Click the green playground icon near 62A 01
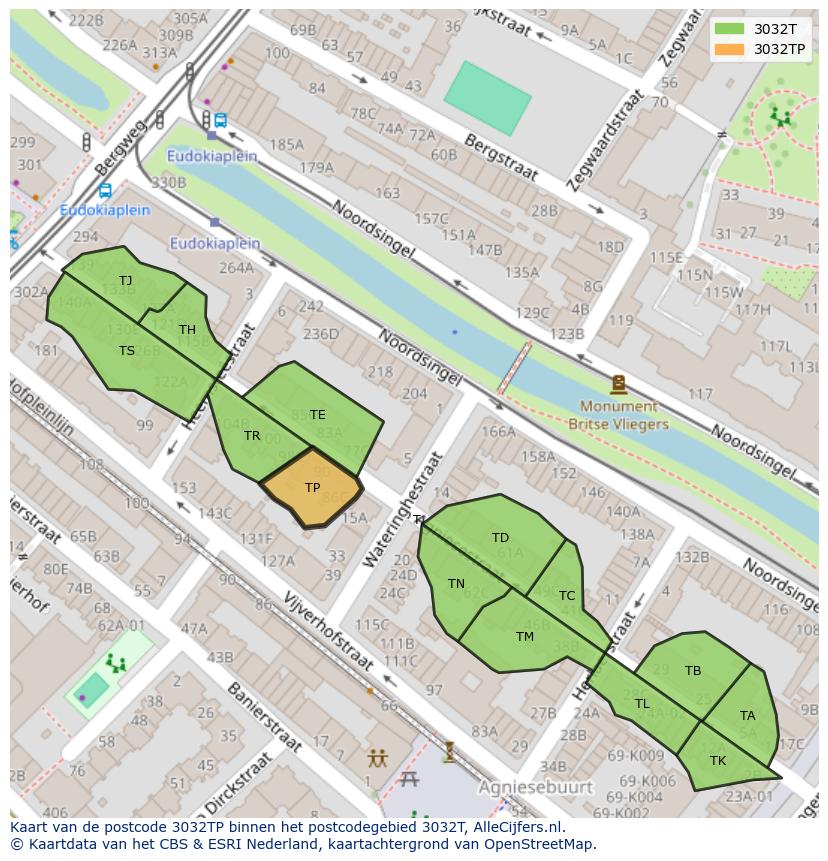 pos(114,662)
